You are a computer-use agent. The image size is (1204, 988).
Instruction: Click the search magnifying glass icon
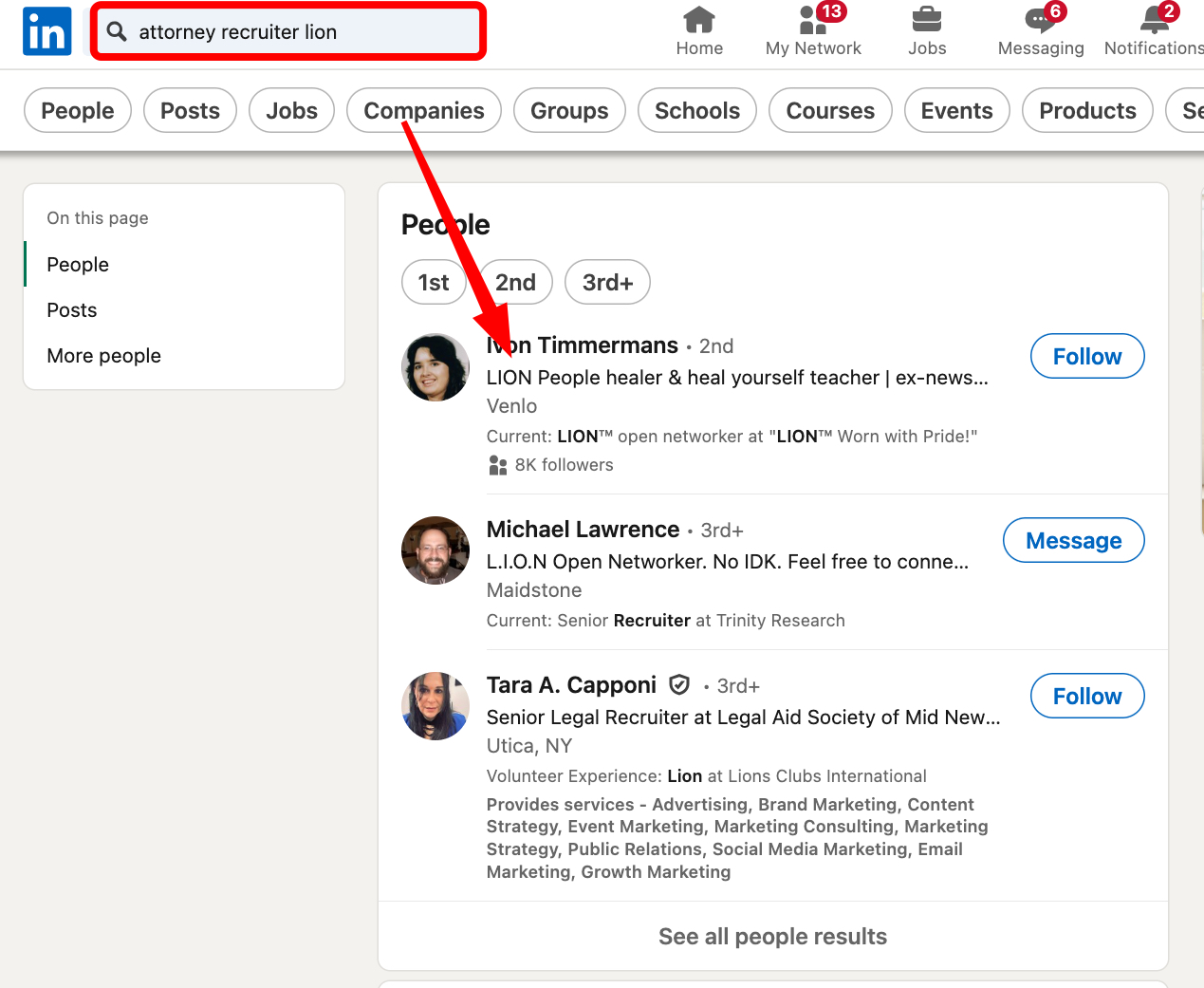tap(116, 30)
